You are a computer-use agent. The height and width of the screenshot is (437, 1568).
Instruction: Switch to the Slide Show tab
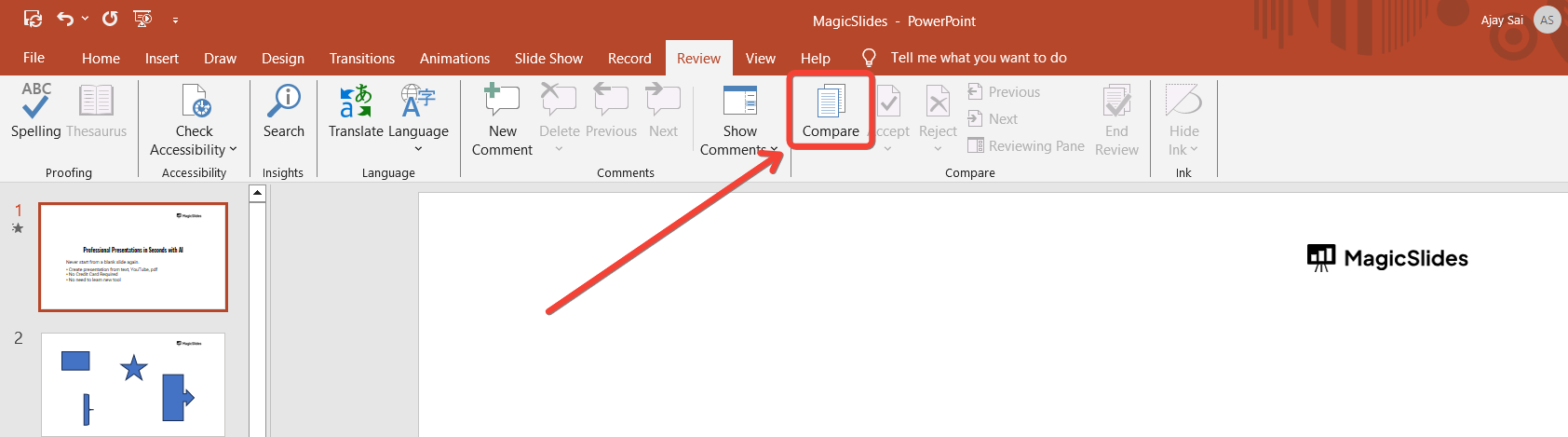click(x=548, y=58)
